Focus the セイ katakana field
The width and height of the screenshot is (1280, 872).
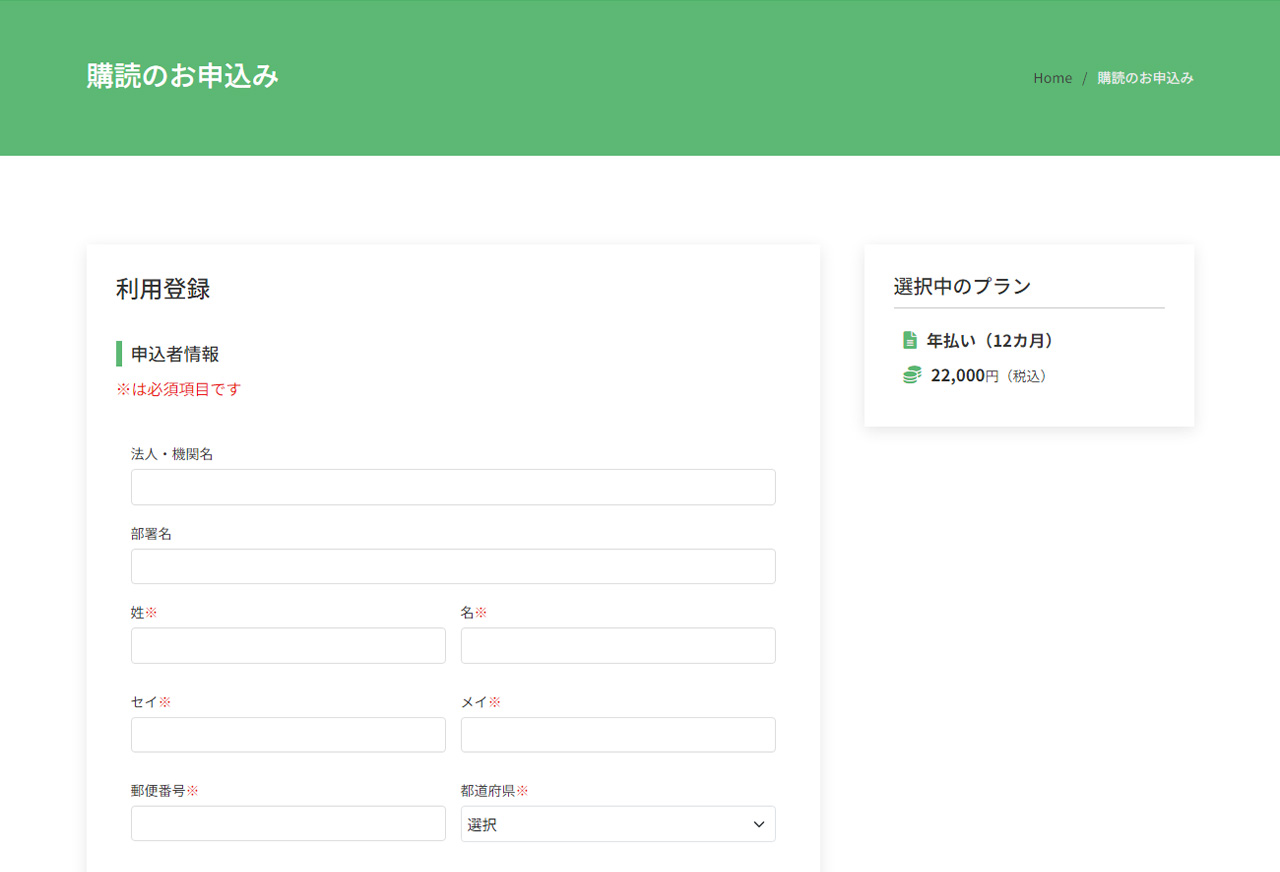(x=288, y=734)
